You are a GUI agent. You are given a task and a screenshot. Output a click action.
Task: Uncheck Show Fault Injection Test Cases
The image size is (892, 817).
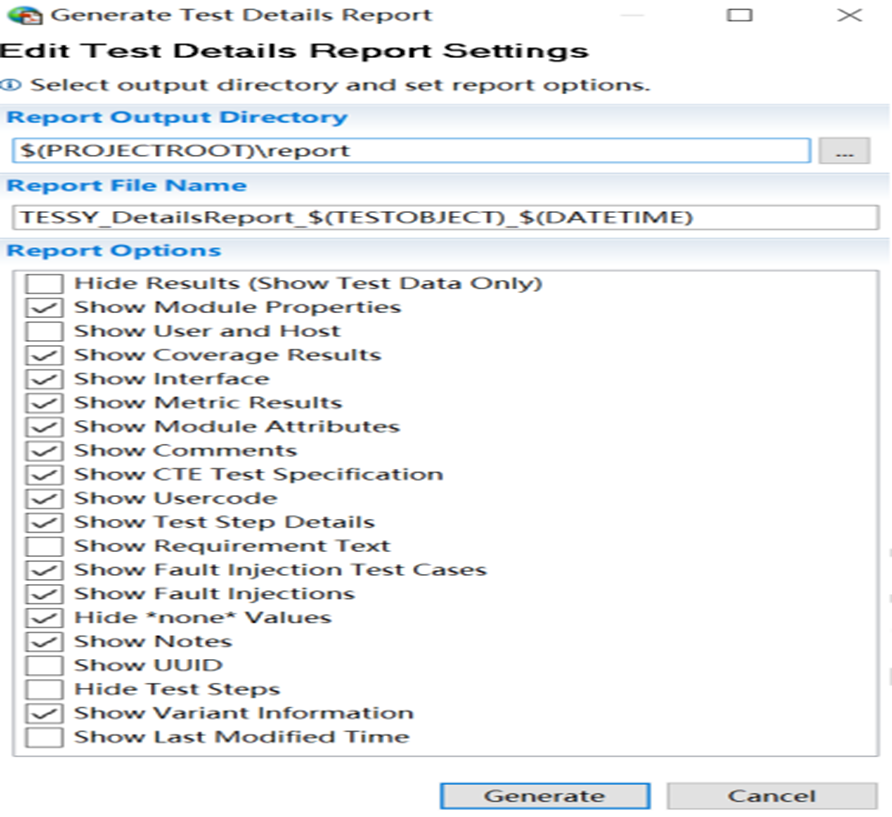pyautogui.click(x=44, y=570)
